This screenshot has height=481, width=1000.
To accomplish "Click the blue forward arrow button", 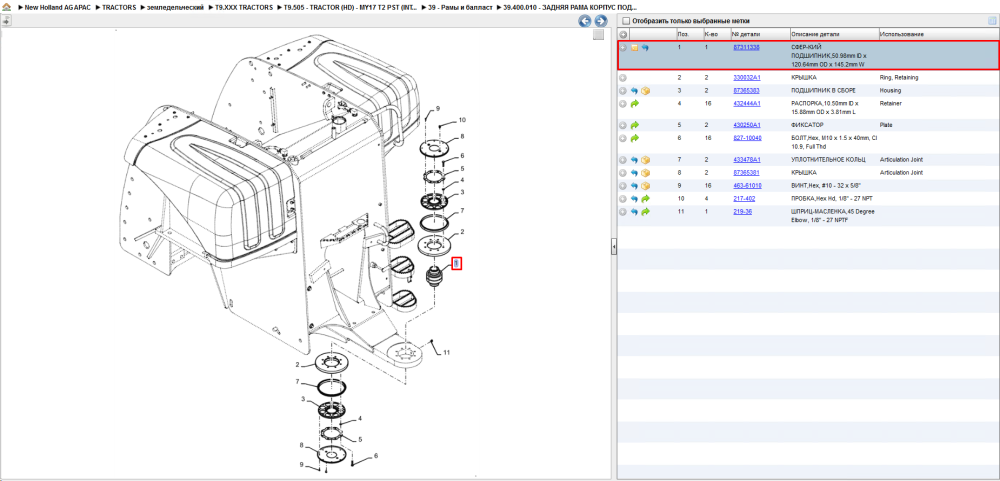I will [599, 21].
